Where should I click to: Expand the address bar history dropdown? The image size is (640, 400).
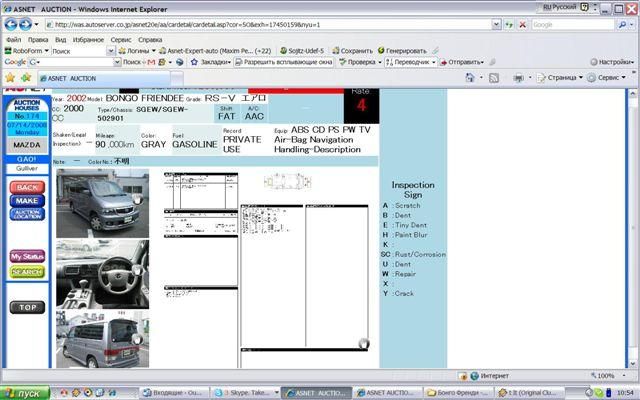pyautogui.click(x=496, y=25)
